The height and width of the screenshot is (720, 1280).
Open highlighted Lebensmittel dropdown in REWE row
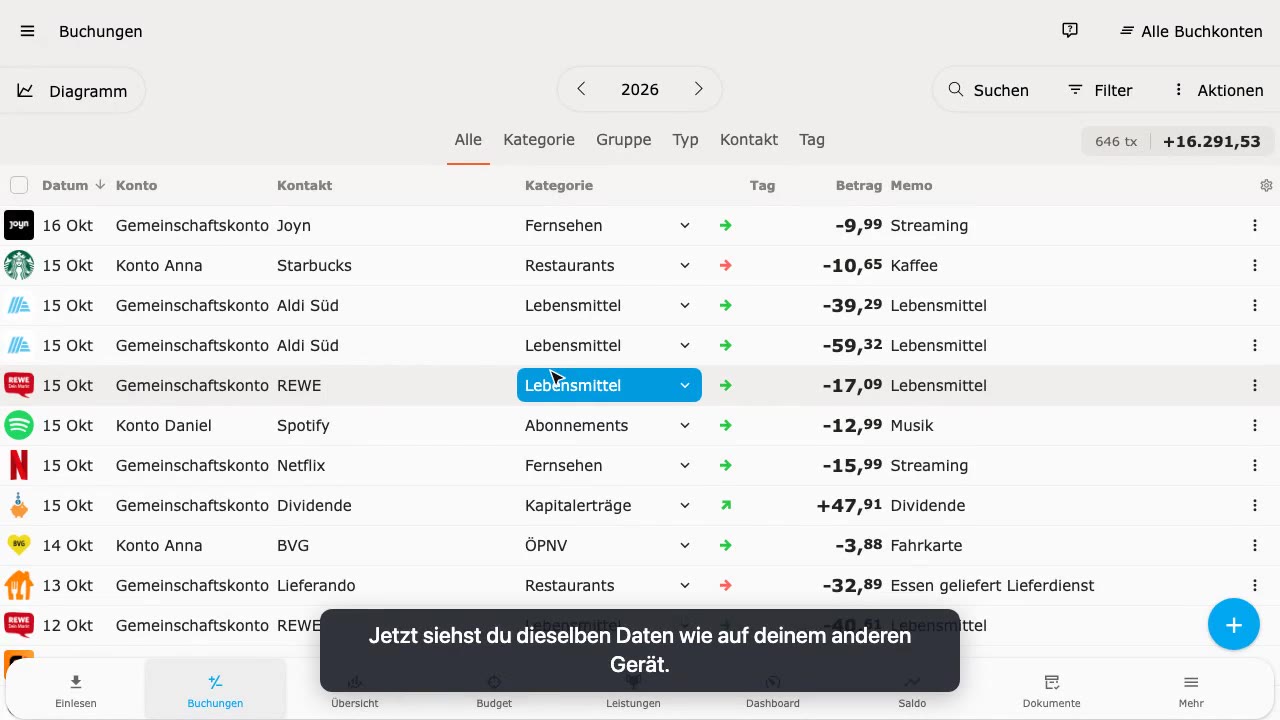tap(609, 386)
